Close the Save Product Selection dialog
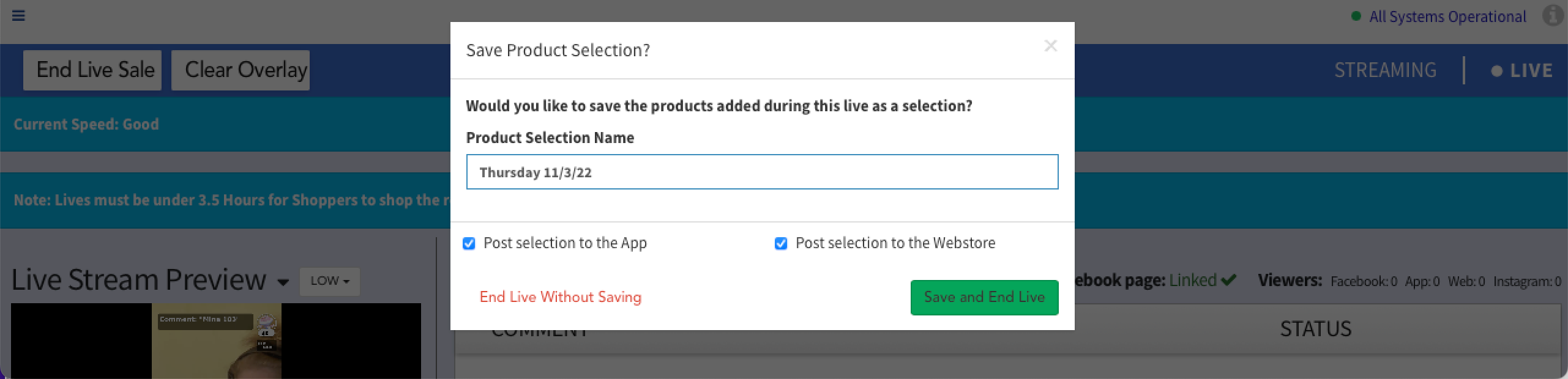This screenshot has width=1568, height=379. click(1051, 46)
